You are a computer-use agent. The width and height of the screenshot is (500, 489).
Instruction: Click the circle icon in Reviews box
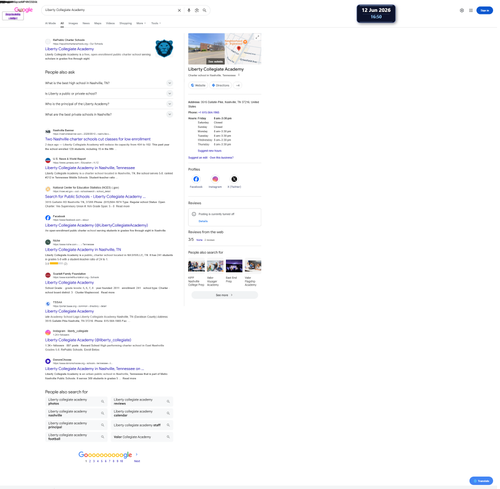pos(194,214)
